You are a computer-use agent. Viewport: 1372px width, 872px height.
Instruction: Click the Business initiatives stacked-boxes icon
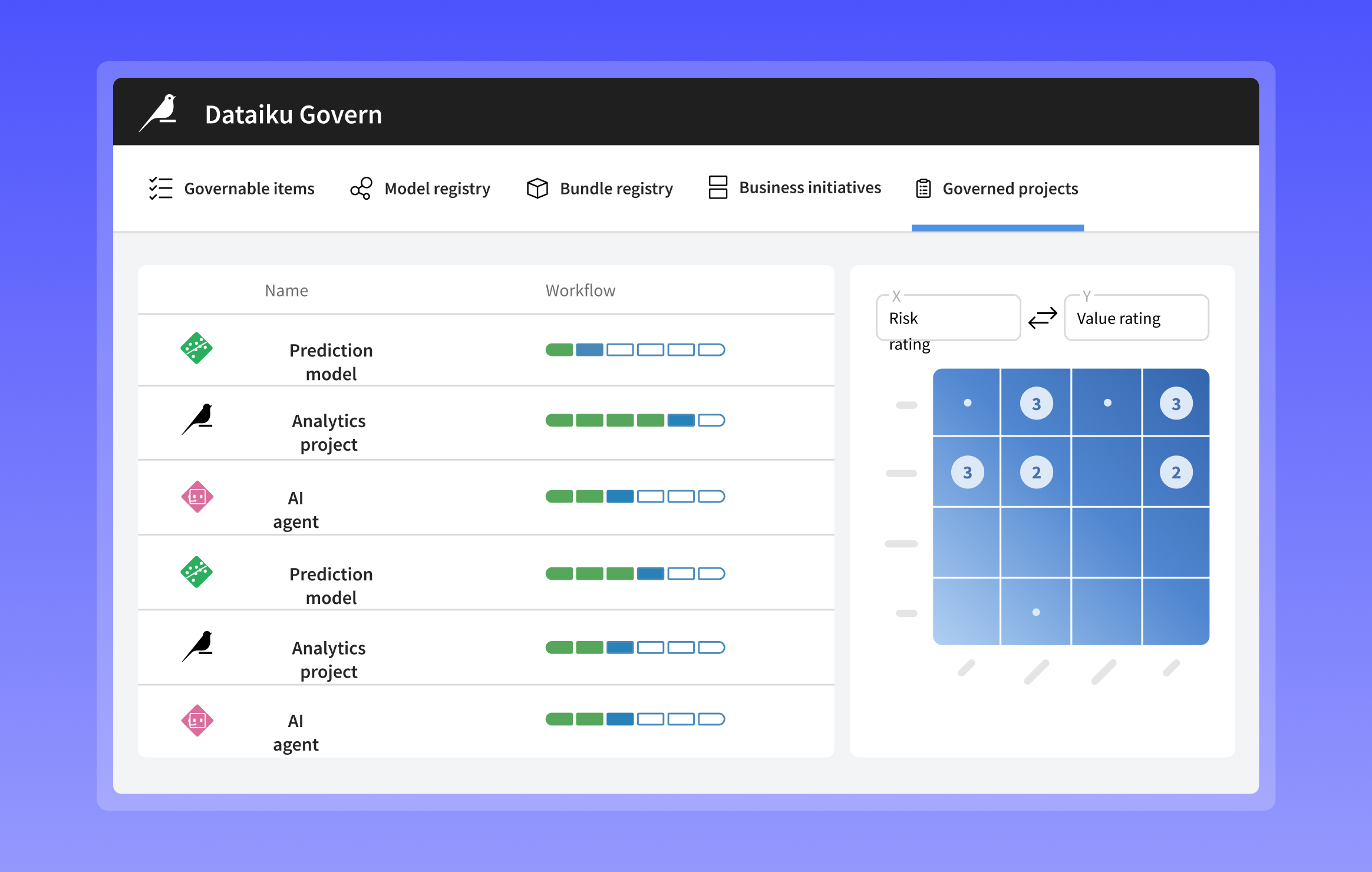click(x=717, y=187)
